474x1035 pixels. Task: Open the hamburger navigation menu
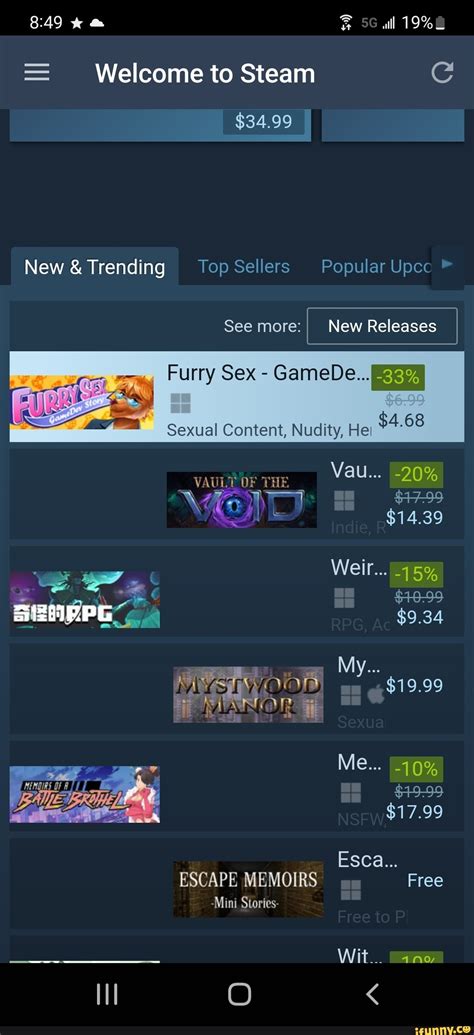(x=37, y=73)
